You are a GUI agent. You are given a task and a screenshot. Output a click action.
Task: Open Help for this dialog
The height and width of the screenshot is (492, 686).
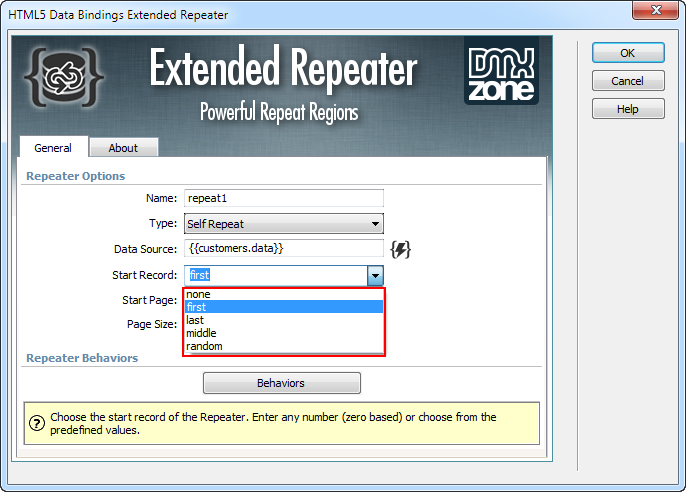628,109
